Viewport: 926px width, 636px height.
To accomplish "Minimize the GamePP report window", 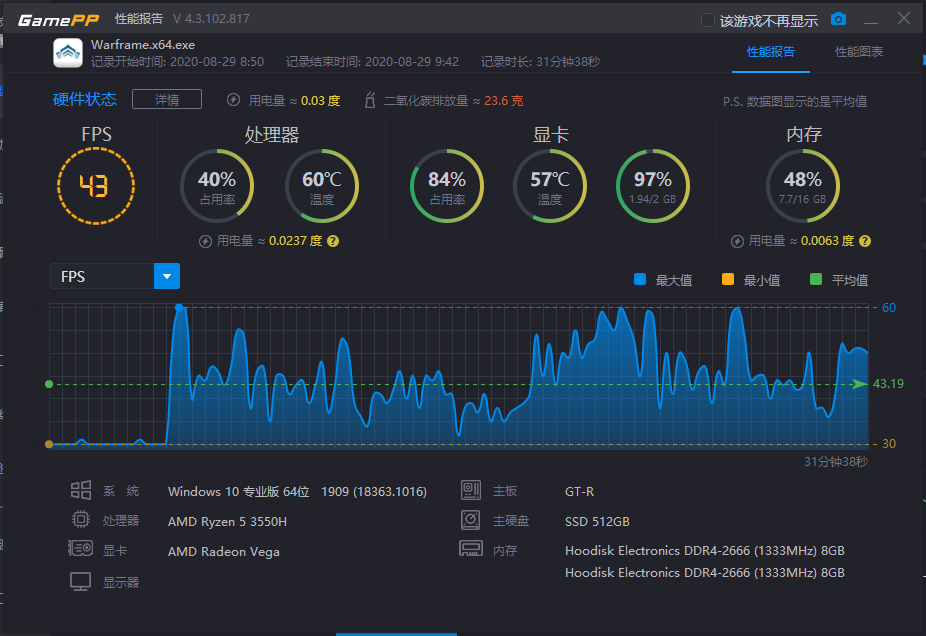I will 870,20.
